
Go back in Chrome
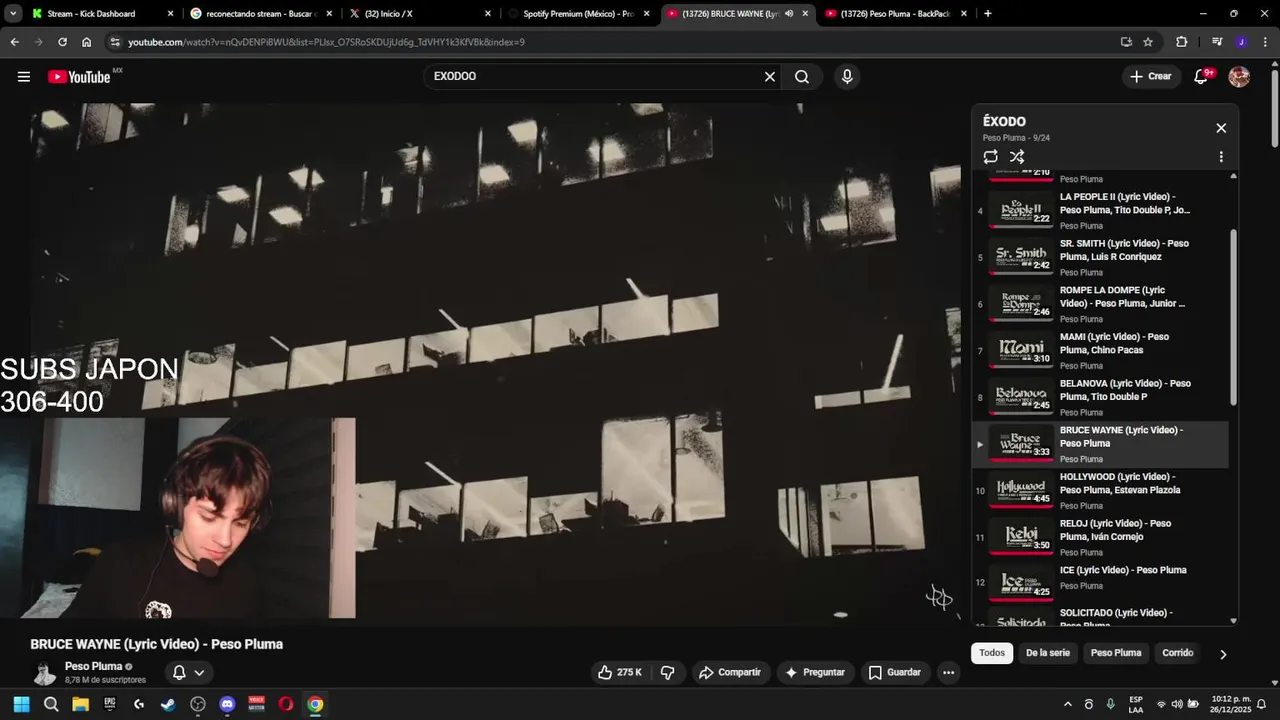point(15,42)
